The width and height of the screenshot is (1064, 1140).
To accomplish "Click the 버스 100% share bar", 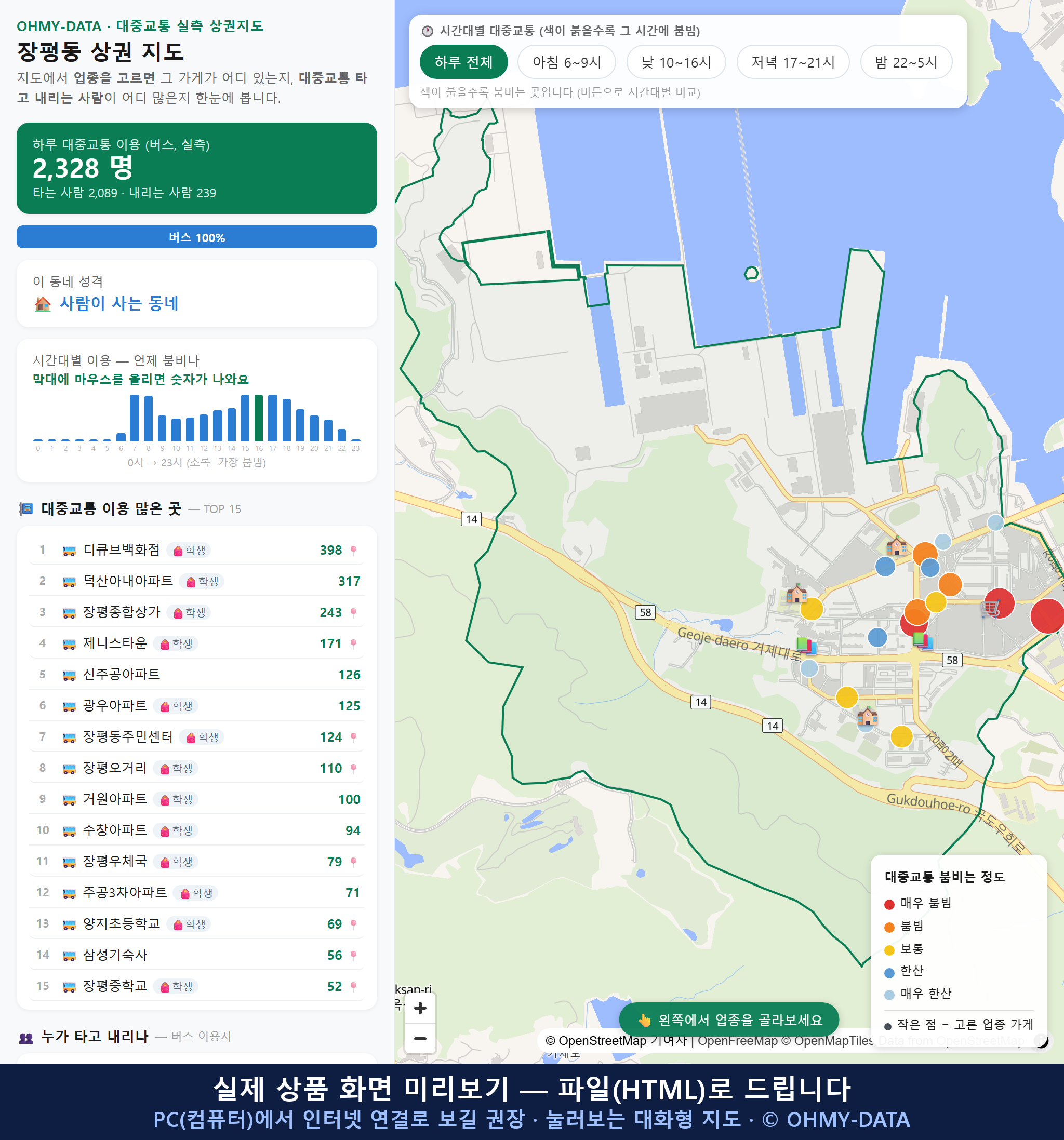I will [197, 237].
